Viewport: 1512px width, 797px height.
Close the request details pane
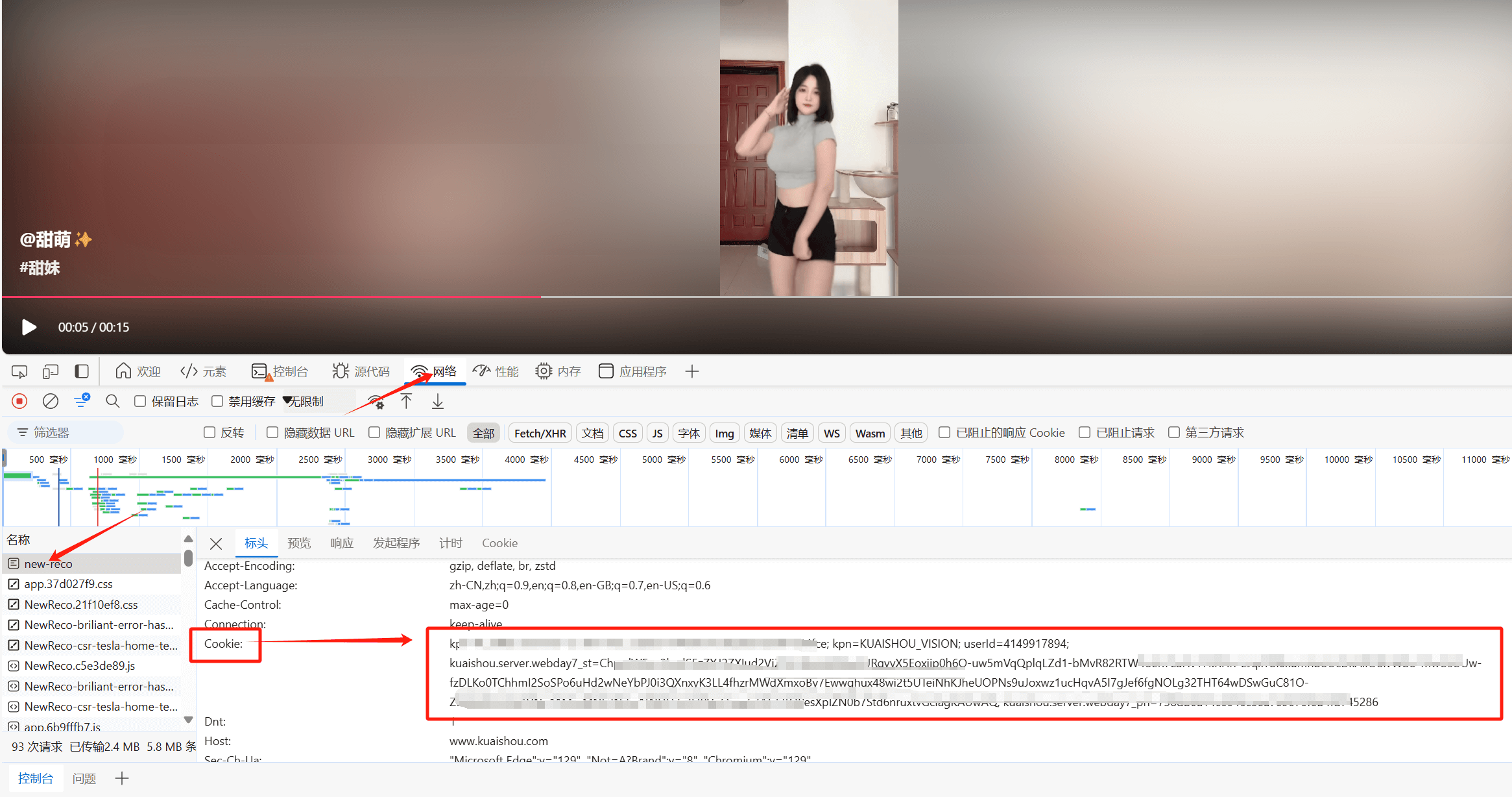(216, 543)
